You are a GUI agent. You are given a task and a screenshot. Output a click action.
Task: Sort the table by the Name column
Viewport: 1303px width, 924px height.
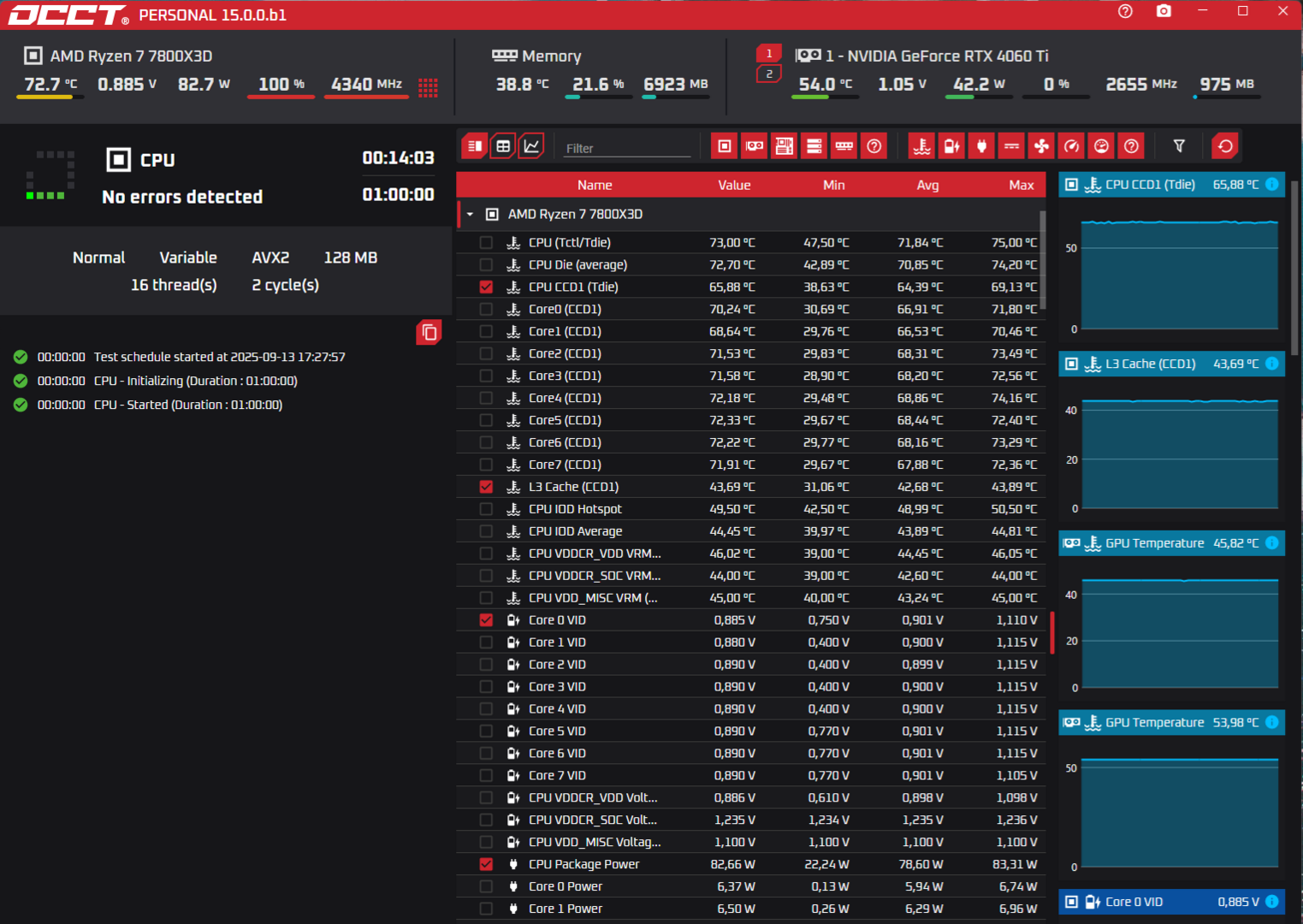click(x=595, y=185)
